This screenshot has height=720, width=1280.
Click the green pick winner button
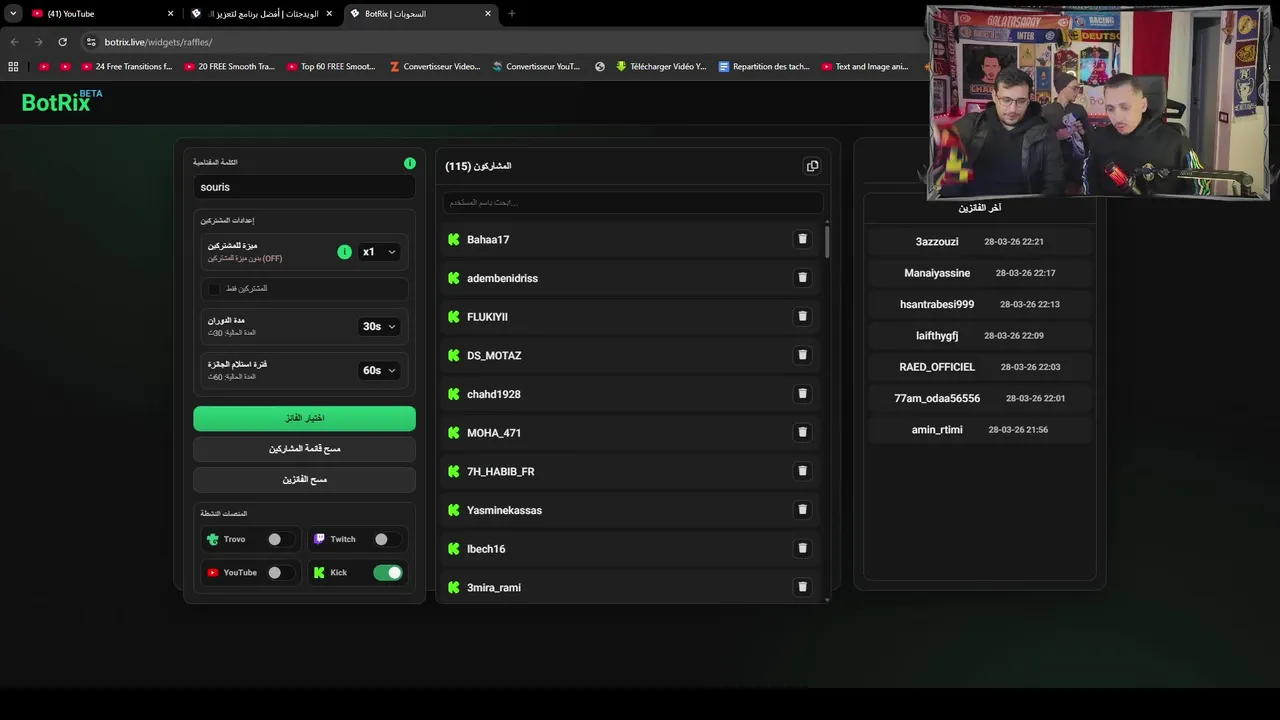pyautogui.click(x=304, y=418)
